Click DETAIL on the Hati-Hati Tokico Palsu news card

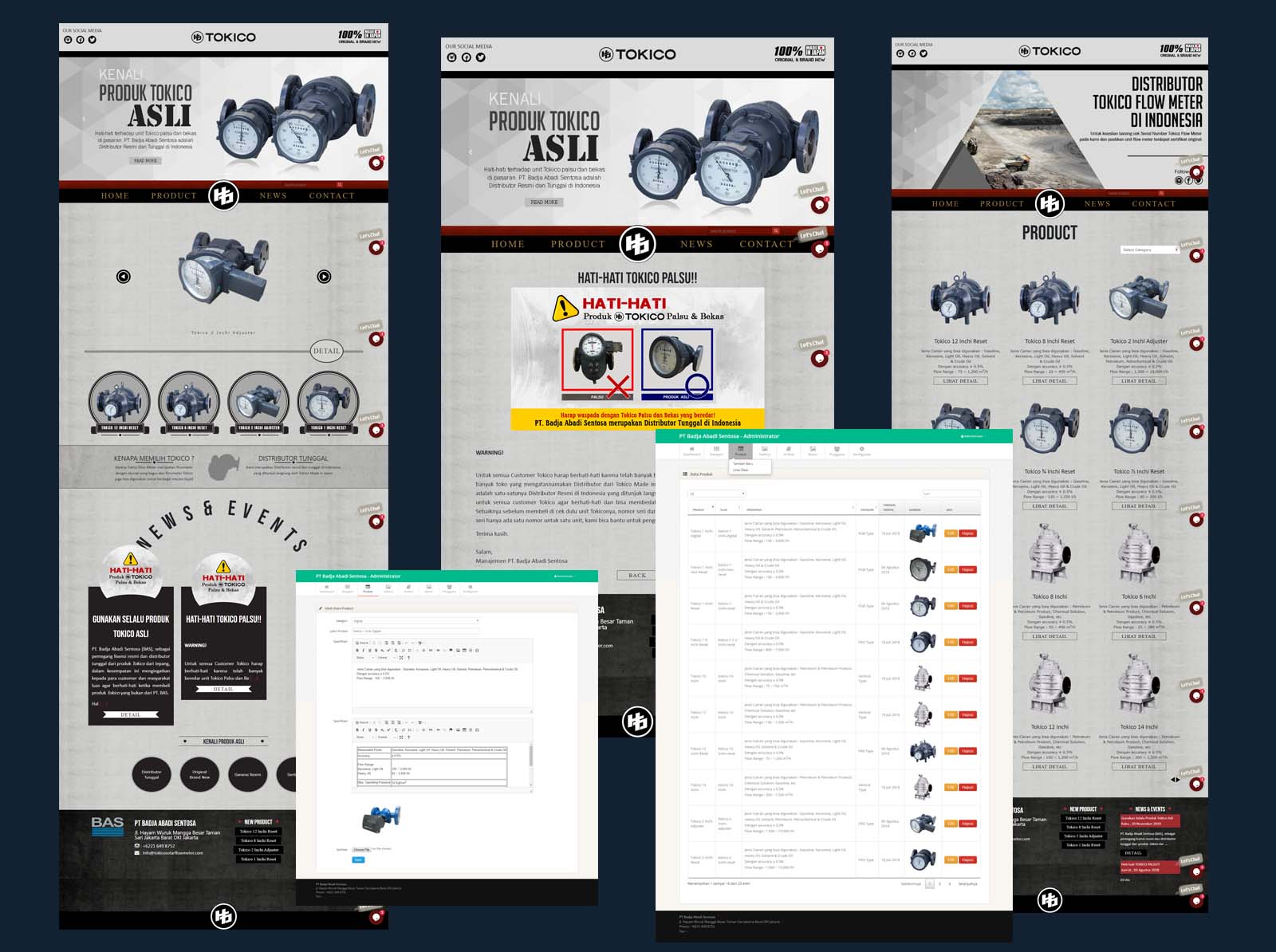(223, 689)
